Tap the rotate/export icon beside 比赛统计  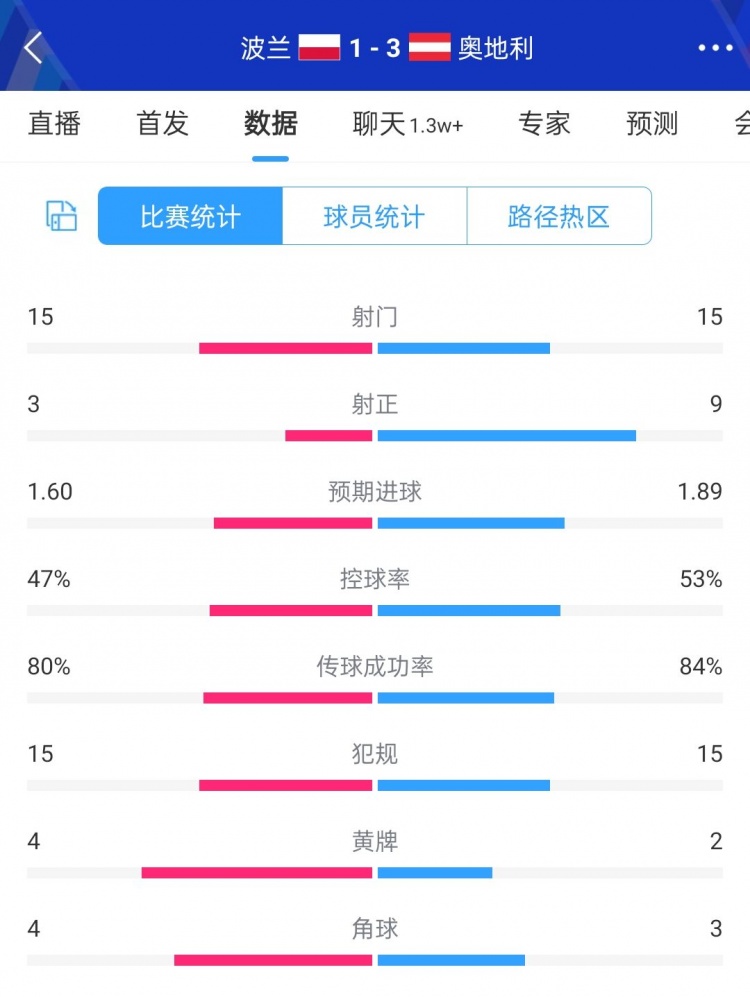pos(61,216)
